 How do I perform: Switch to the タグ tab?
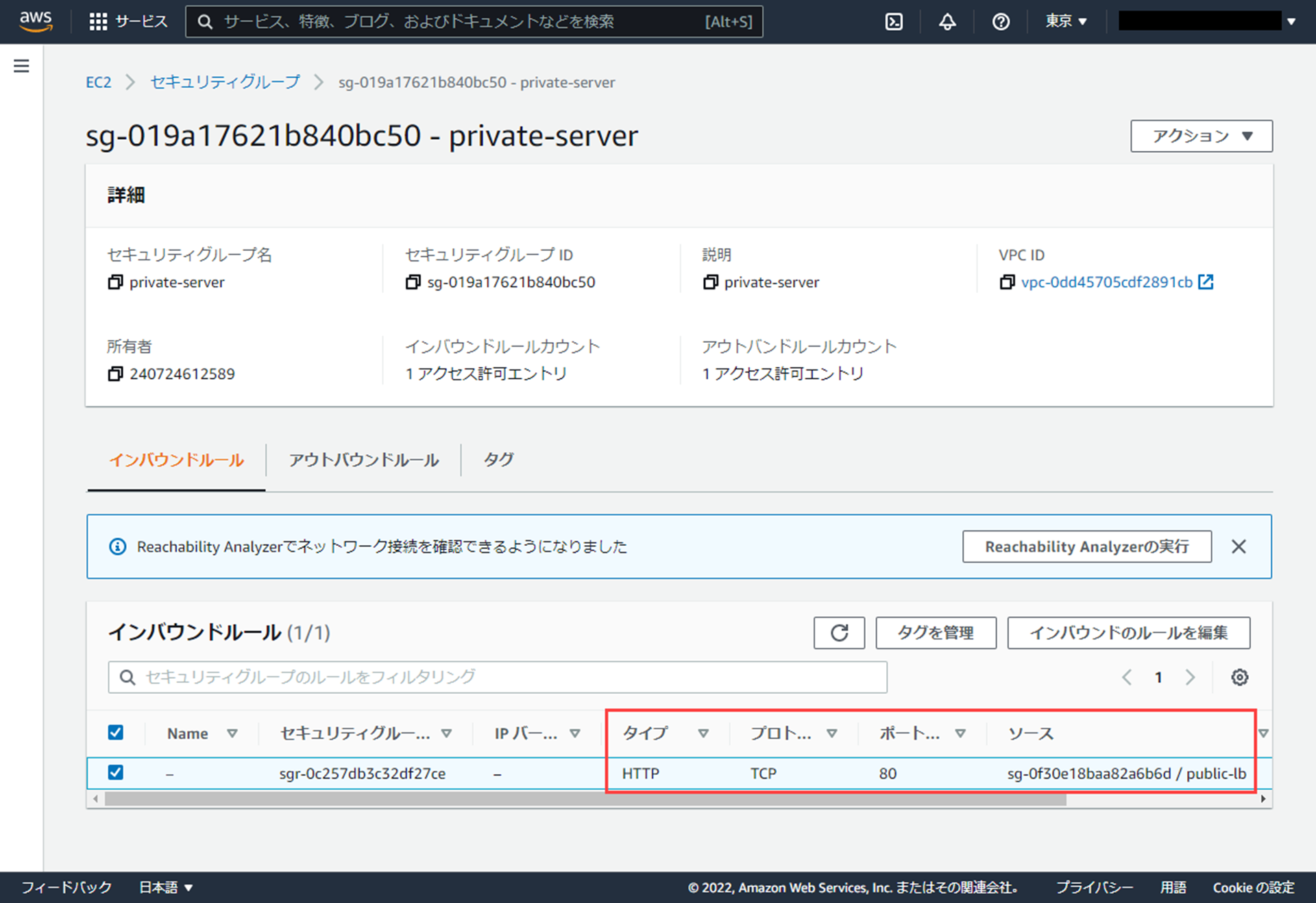click(x=498, y=459)
